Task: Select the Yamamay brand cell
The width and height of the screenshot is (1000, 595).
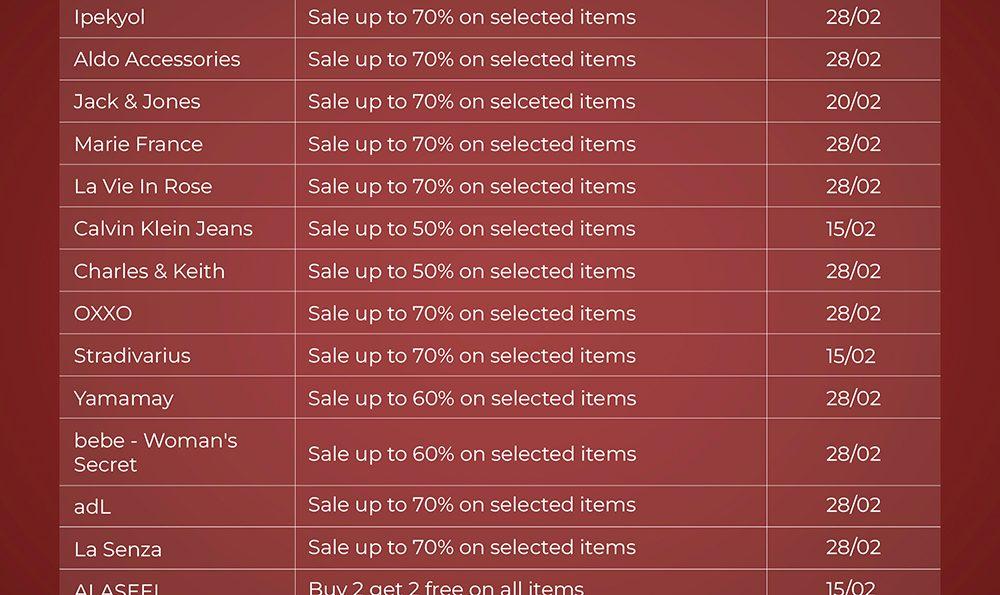Action: pos(124,399)
